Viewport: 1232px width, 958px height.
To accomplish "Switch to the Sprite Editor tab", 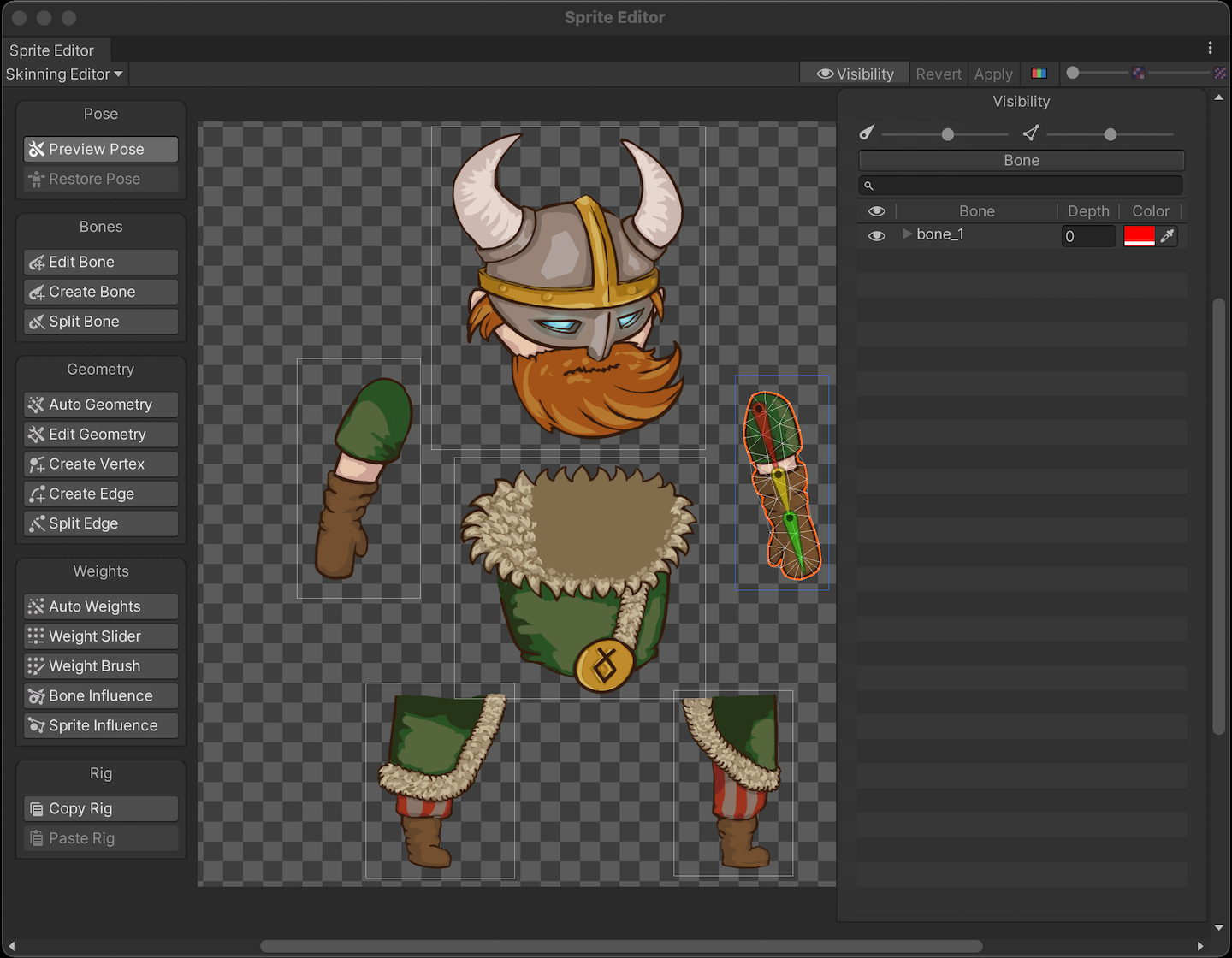I will coord(51,50).
